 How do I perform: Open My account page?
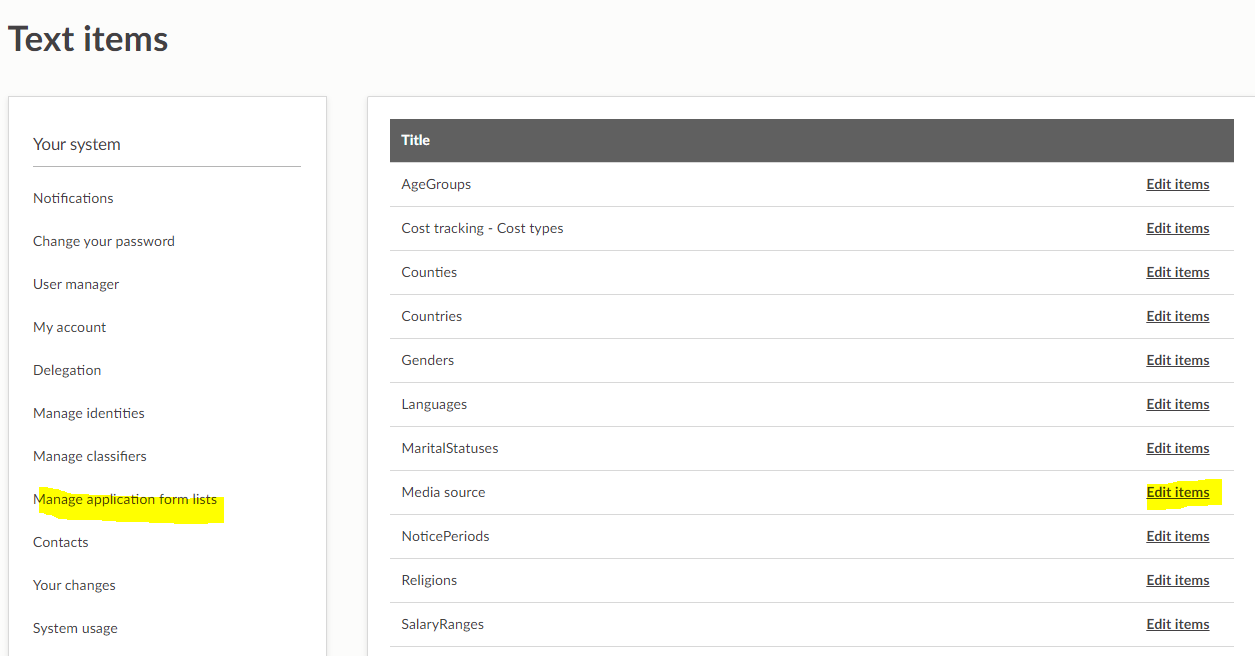[x=69, y=327]
